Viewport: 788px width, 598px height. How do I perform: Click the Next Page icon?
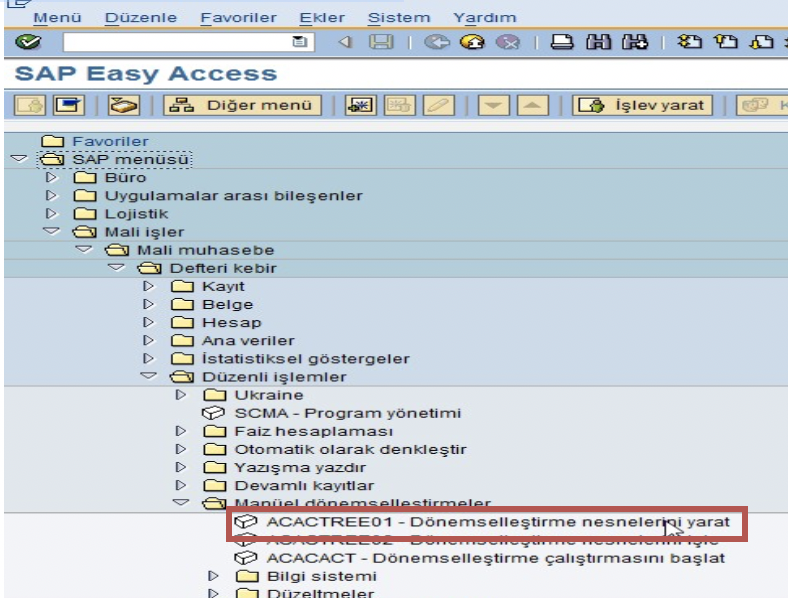[761, 42]
